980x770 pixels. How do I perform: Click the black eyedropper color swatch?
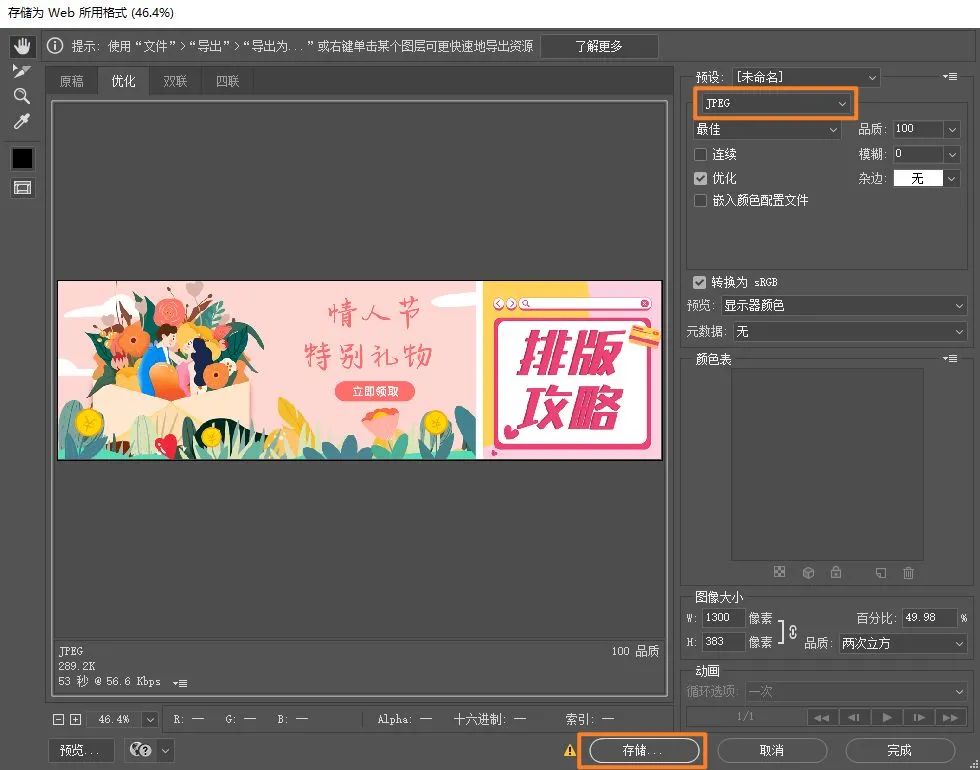coord(22,158)
